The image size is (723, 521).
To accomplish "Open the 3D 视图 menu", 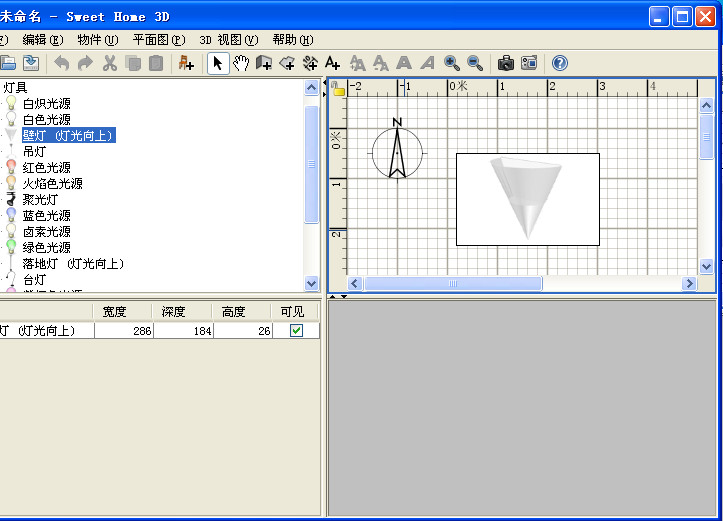I will [x=228, y=40].
